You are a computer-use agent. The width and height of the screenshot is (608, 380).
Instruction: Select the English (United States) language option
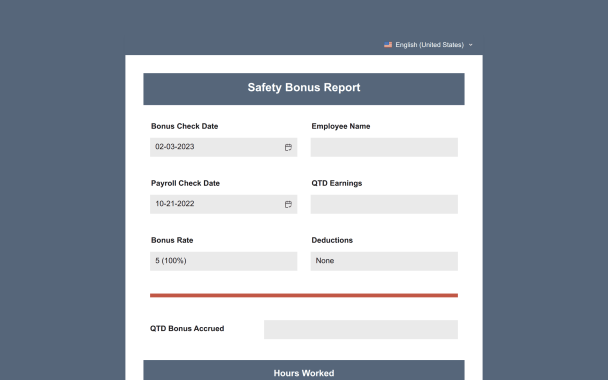429,45
